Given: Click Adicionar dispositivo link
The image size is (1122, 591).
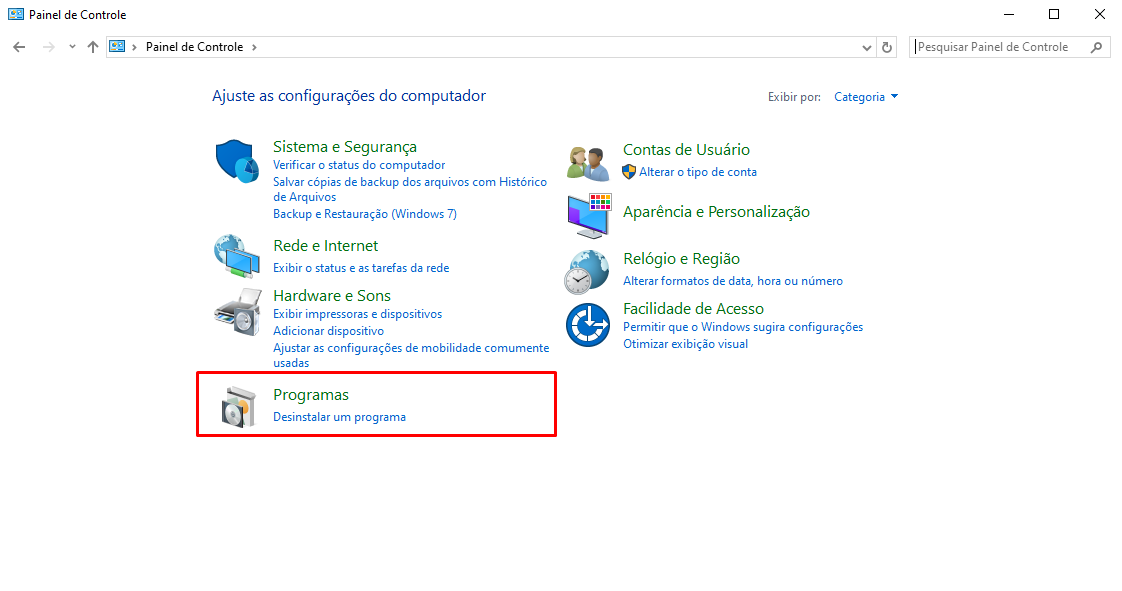Looking at the screenshot, I should click(328, 331).
